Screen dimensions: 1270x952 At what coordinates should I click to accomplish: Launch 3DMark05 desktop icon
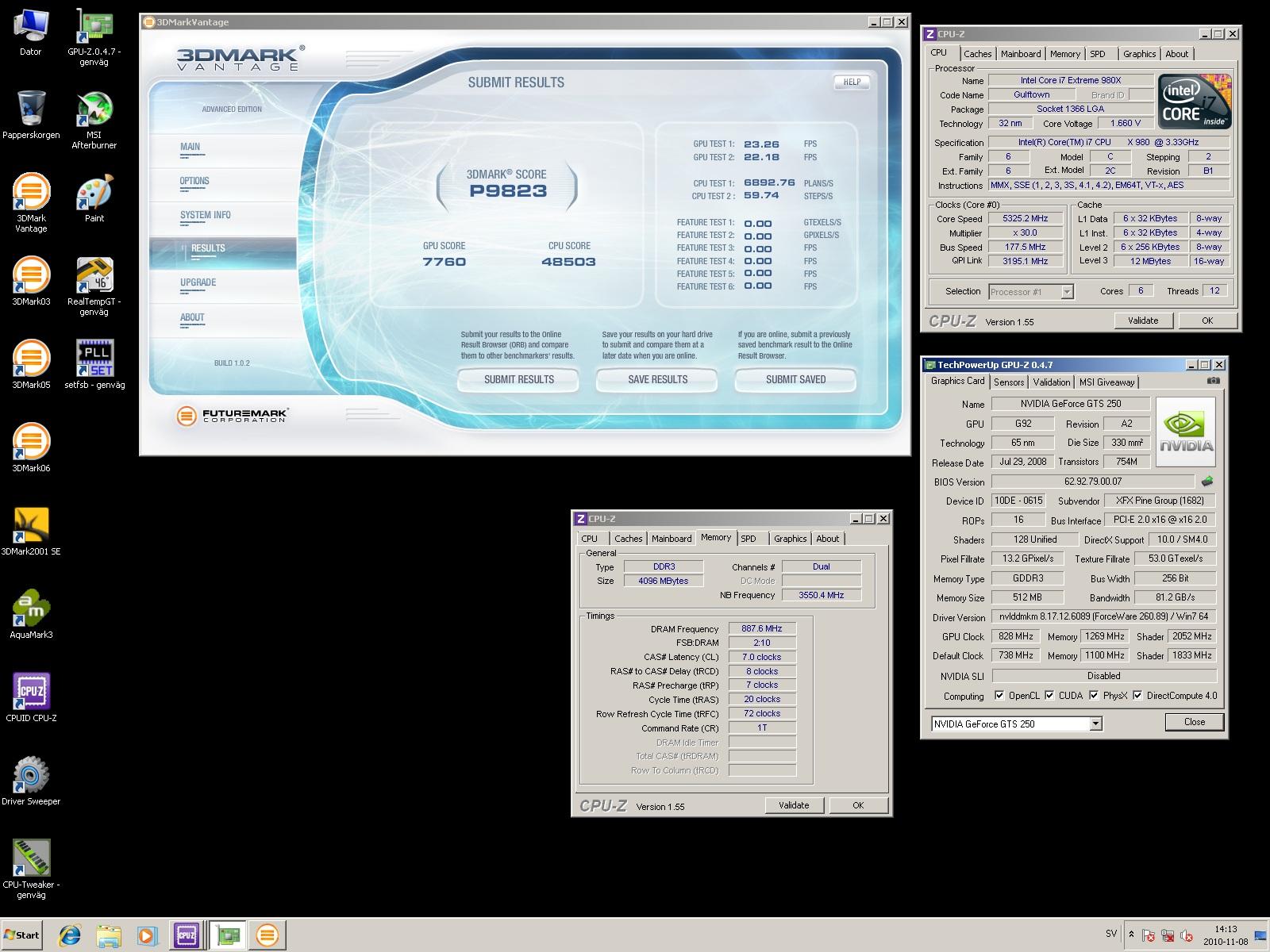coord(31,365)
